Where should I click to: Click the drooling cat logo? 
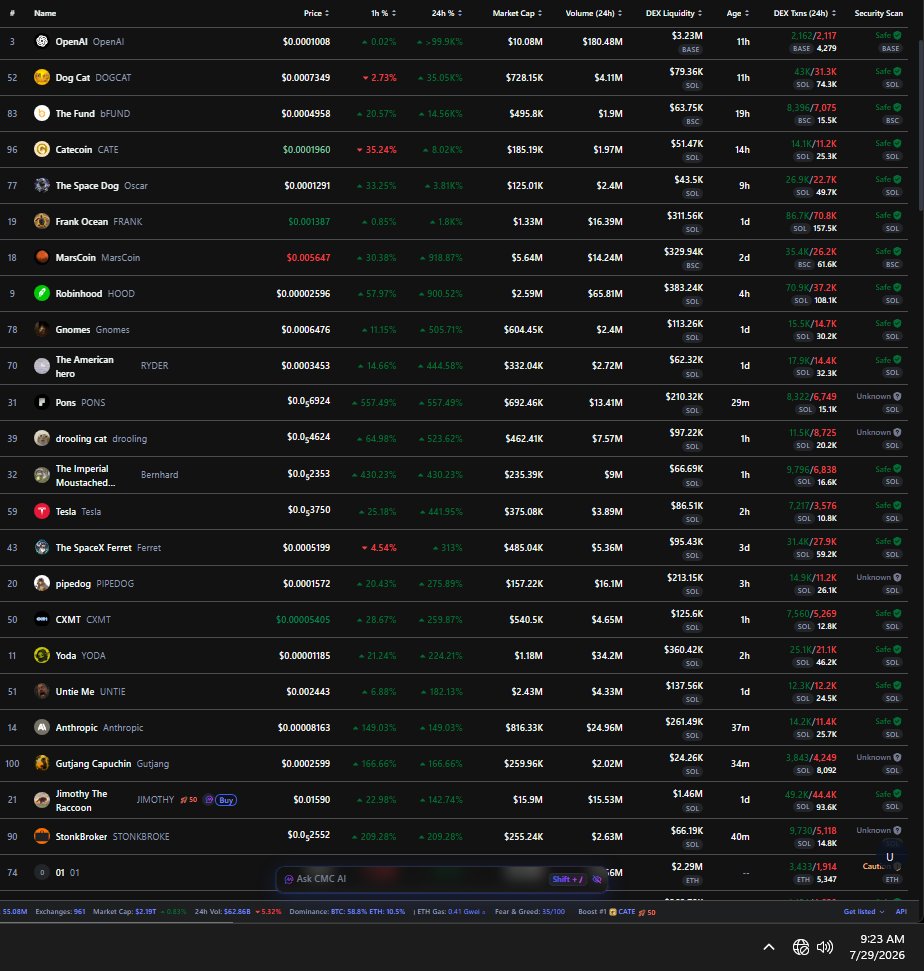41,438
